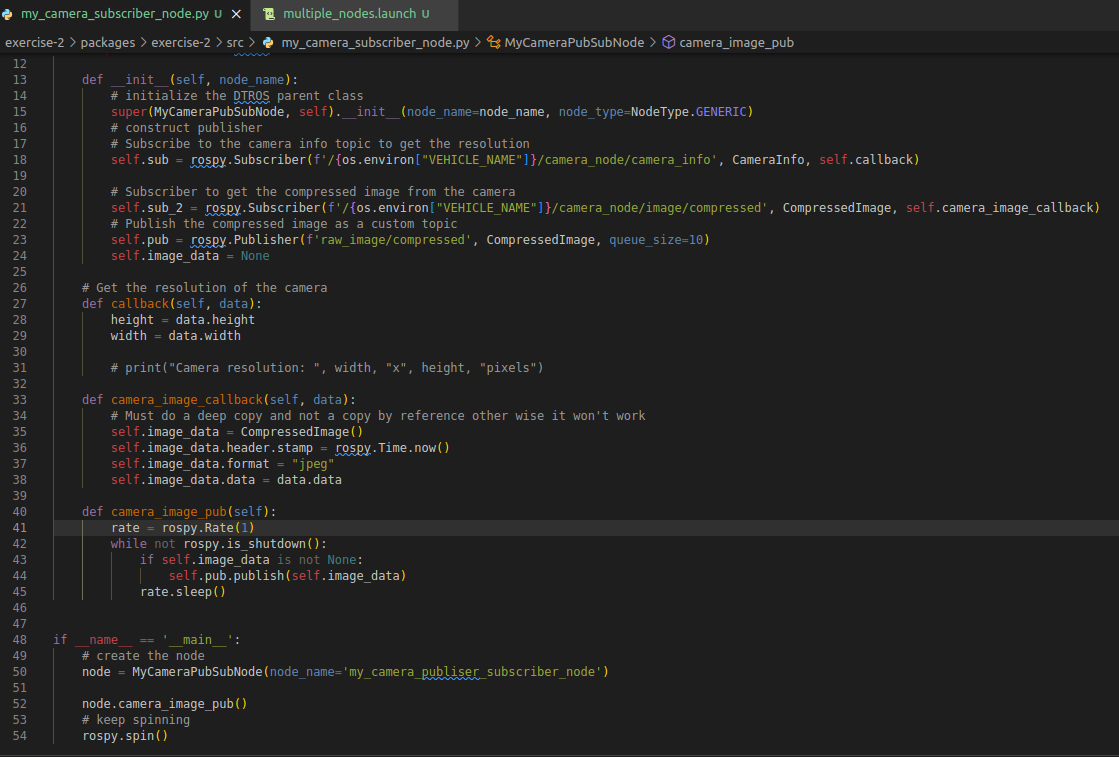Viewport: 1119px width, 757px height.
Task: Click data.height on line 28
Action: click(216, 320)
